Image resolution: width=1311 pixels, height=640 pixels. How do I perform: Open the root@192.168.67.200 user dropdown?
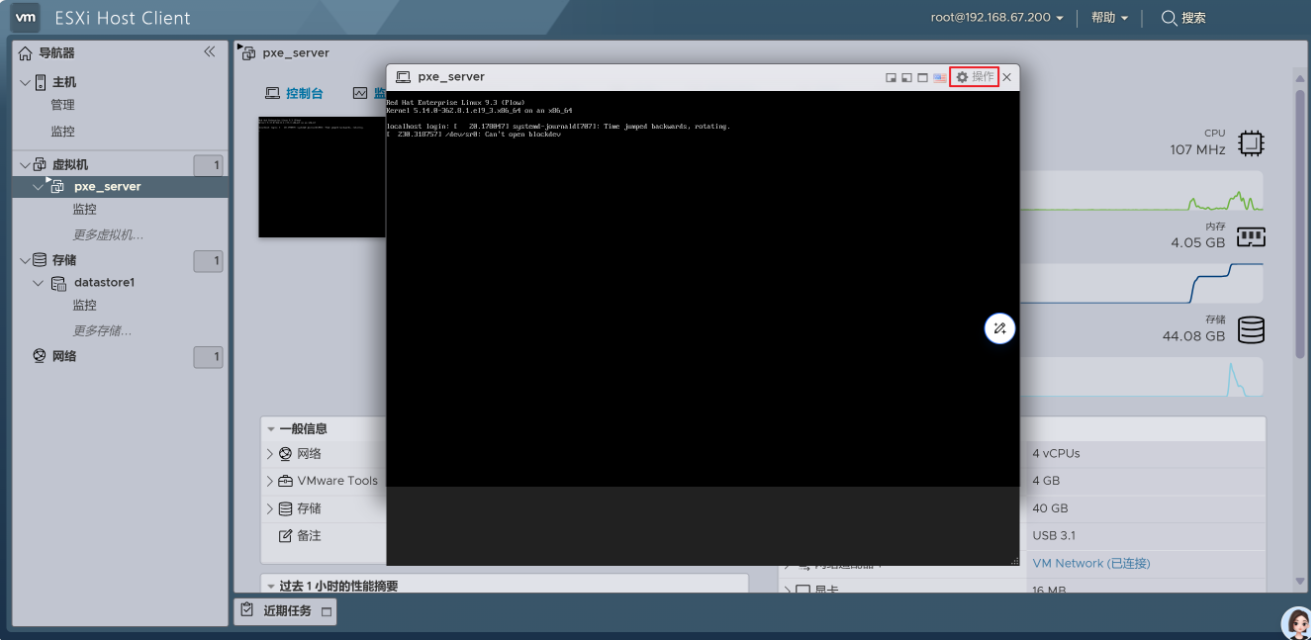coord(997,18)
